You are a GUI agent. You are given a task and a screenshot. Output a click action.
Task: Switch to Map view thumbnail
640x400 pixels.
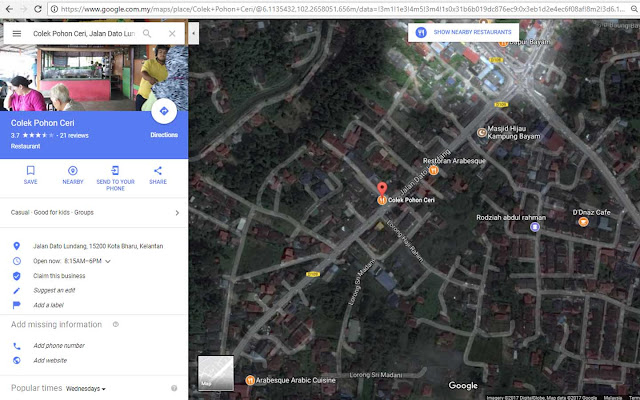(216, 373)
